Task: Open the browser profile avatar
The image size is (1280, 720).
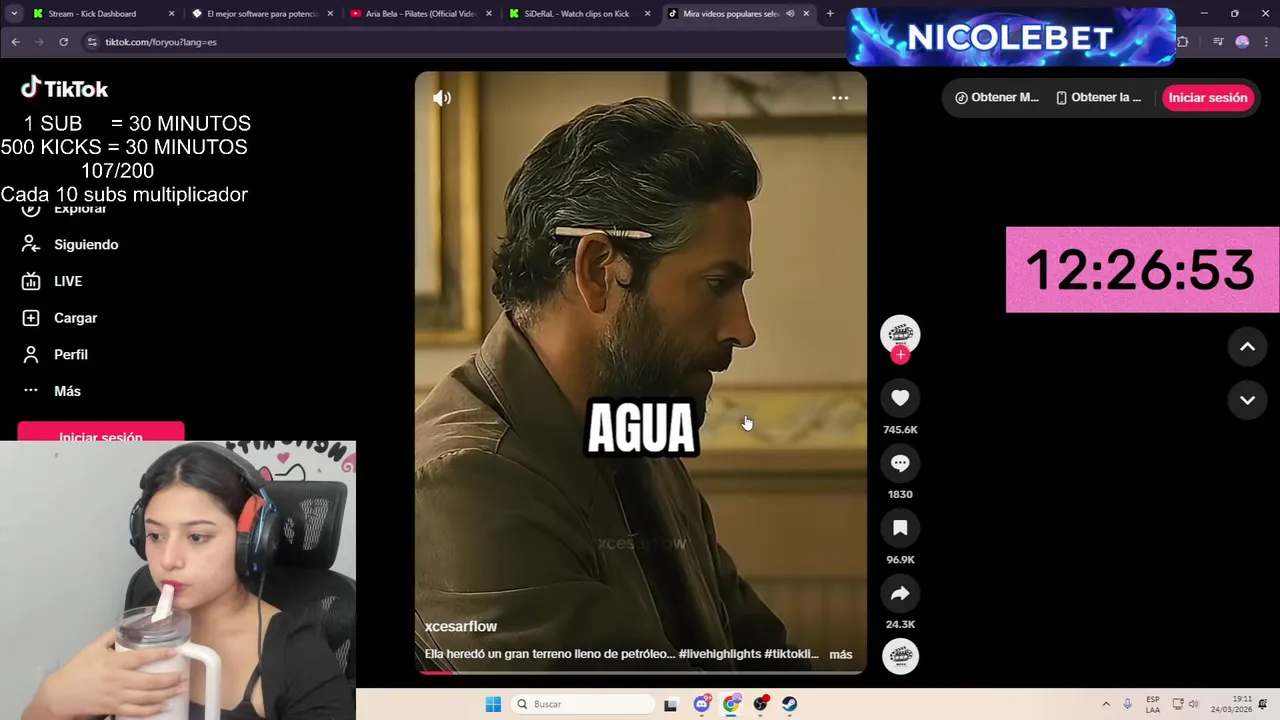Action: 1242,42
